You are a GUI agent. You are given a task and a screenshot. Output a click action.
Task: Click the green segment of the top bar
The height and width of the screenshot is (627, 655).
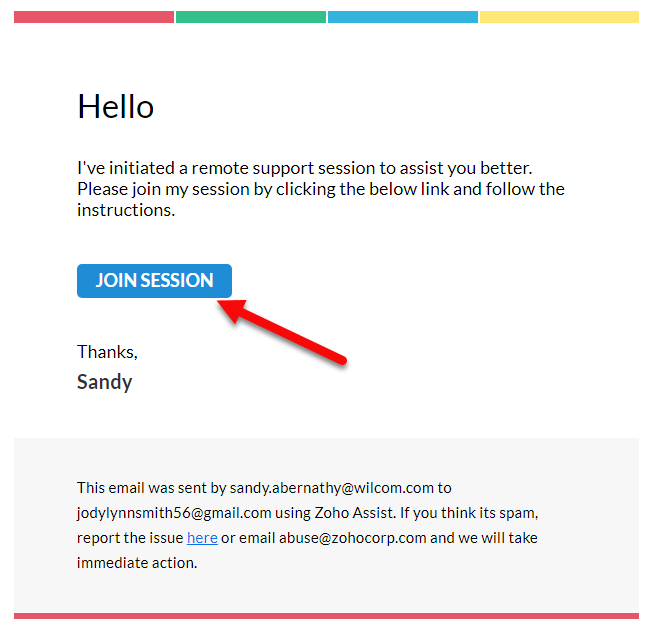(x=251, y=17)
